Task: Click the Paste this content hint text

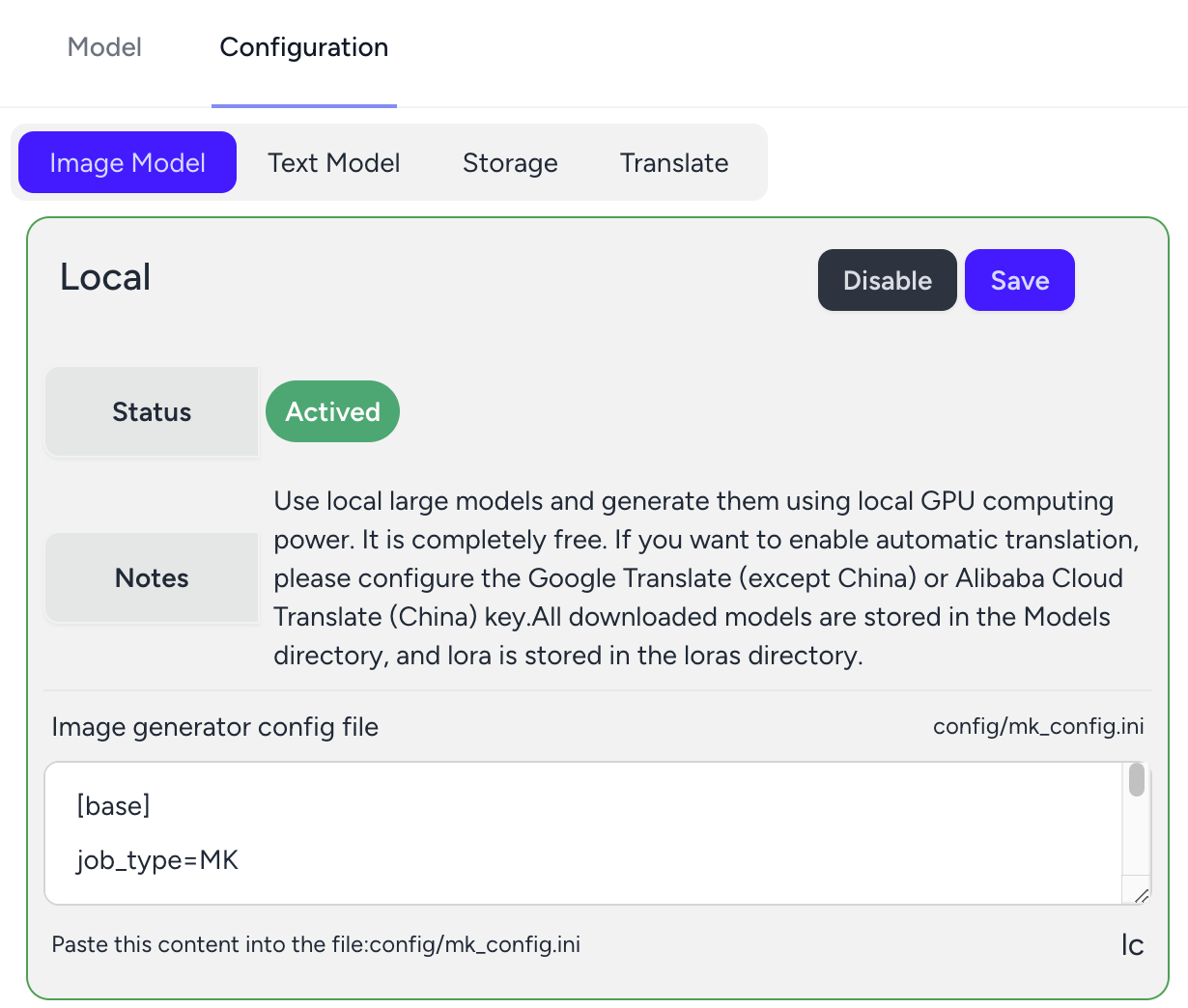Action: [x=316, y=944]
